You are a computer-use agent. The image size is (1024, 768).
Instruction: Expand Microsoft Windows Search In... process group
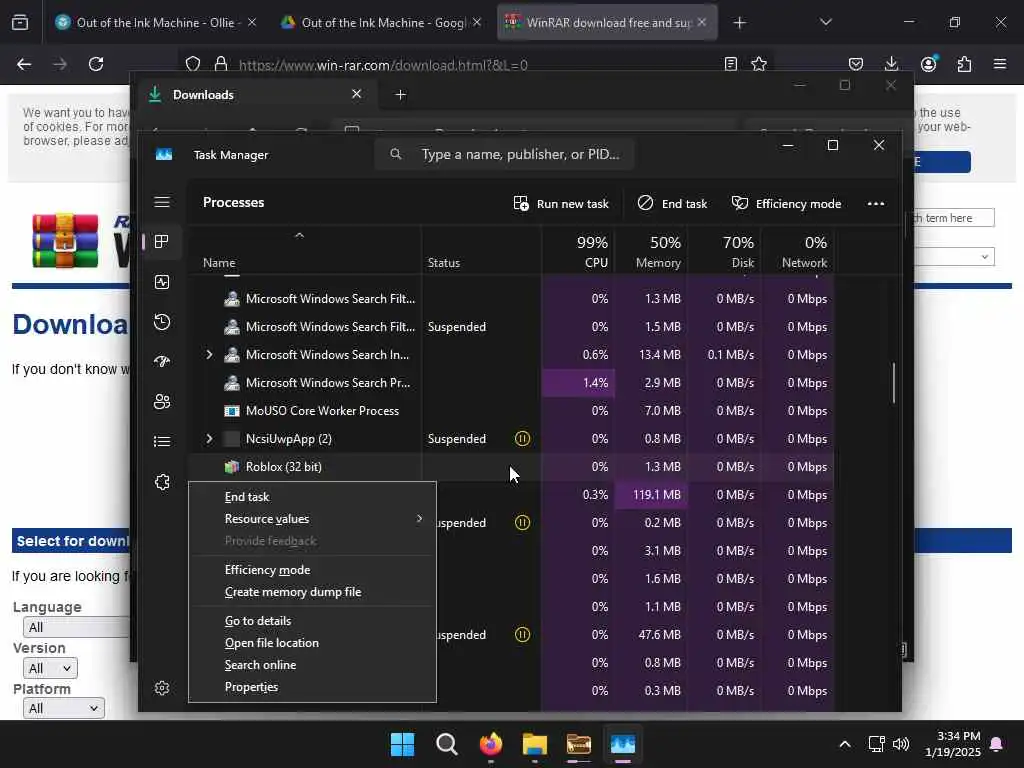(209, 355)
